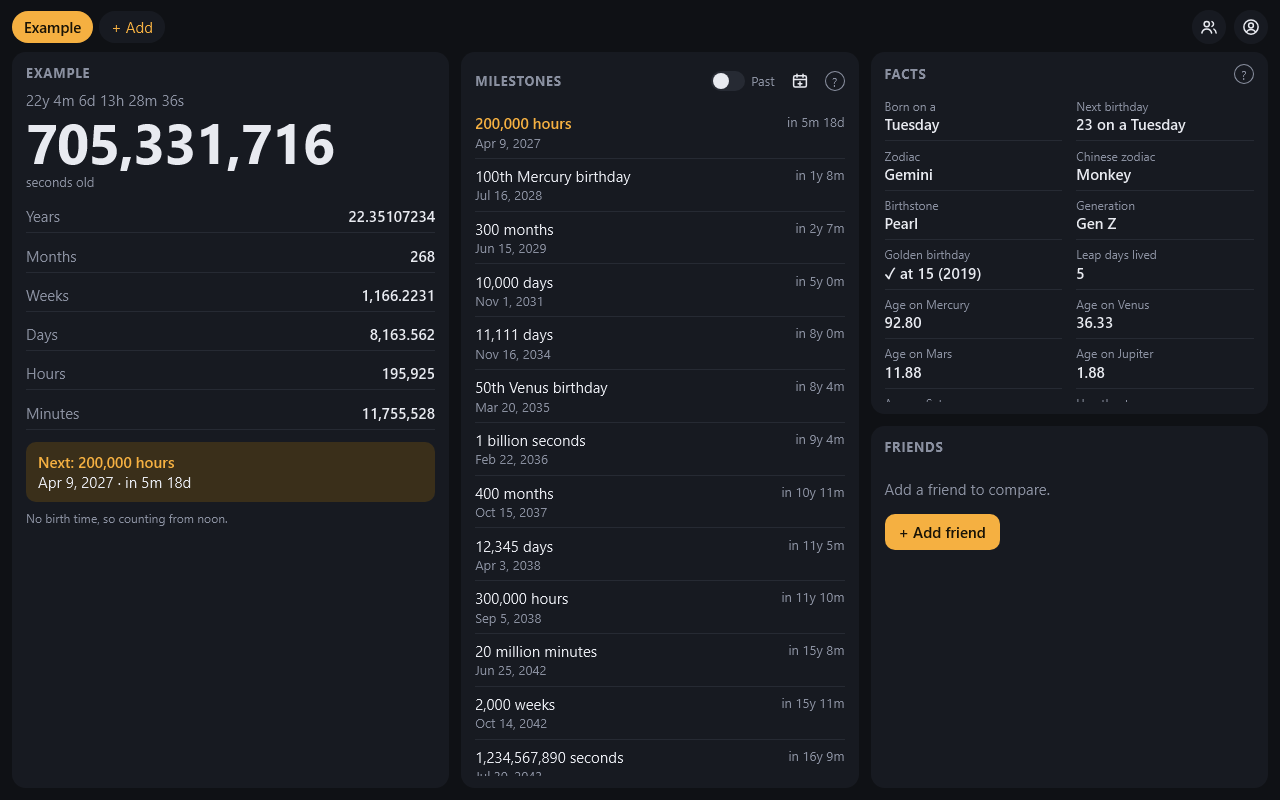The image size is (1280, 800).
Task: Click the Age on Jupiter value 1.88
Action: pyautogui.click(x=1090, y=373)
